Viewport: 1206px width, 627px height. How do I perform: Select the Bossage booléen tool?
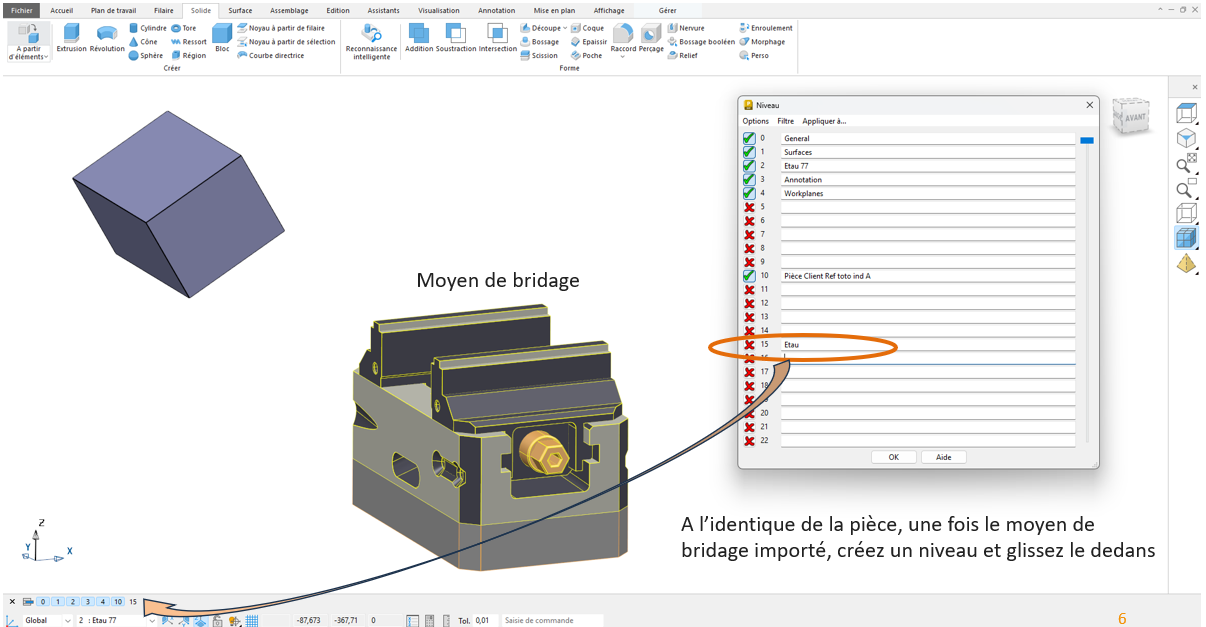[701, 42]
